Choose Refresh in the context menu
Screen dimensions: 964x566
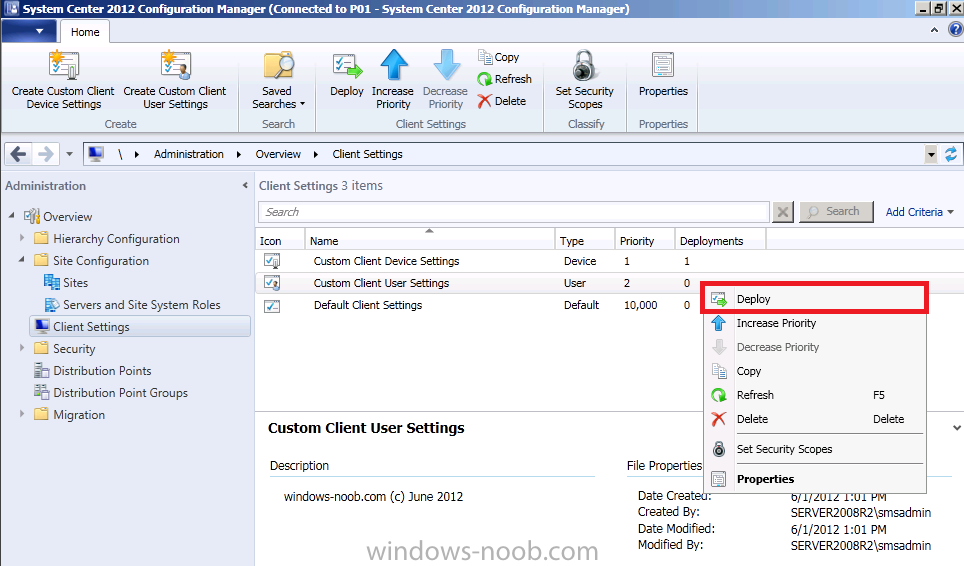click(x=814, y=395)
